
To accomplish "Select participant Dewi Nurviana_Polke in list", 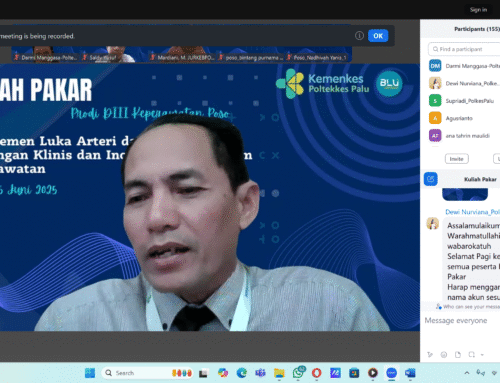I will point(465,83).
